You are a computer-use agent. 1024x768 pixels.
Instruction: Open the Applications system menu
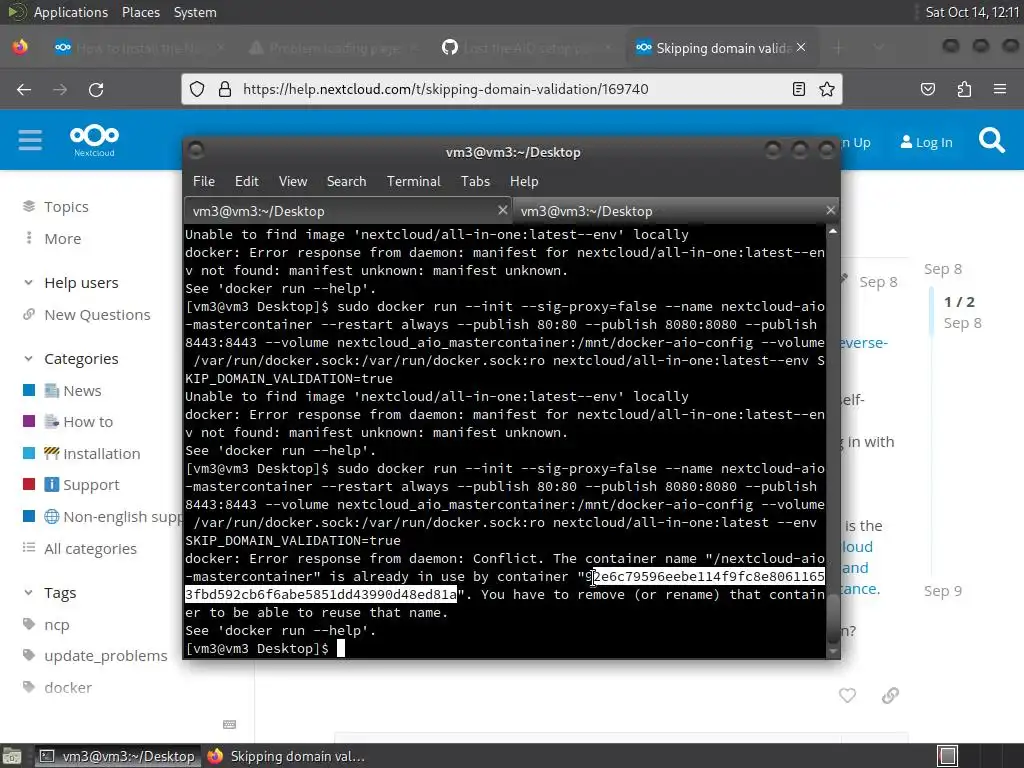(71, 12)
